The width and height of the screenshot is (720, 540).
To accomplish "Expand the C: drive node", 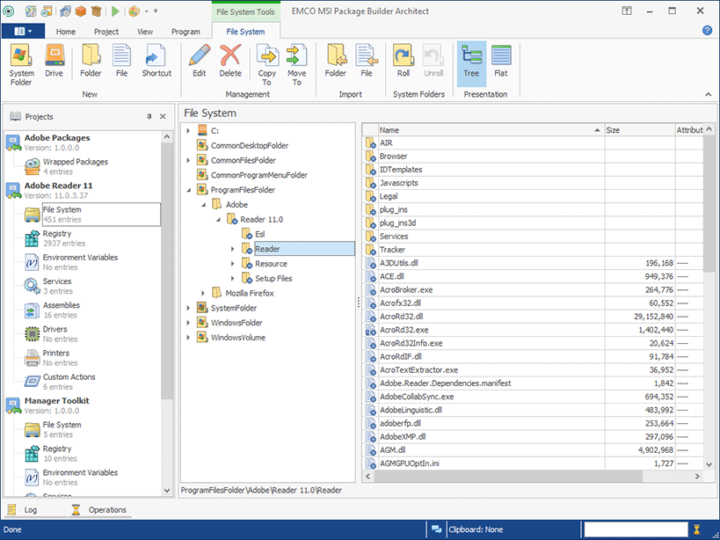I will [x=188, y=131].
